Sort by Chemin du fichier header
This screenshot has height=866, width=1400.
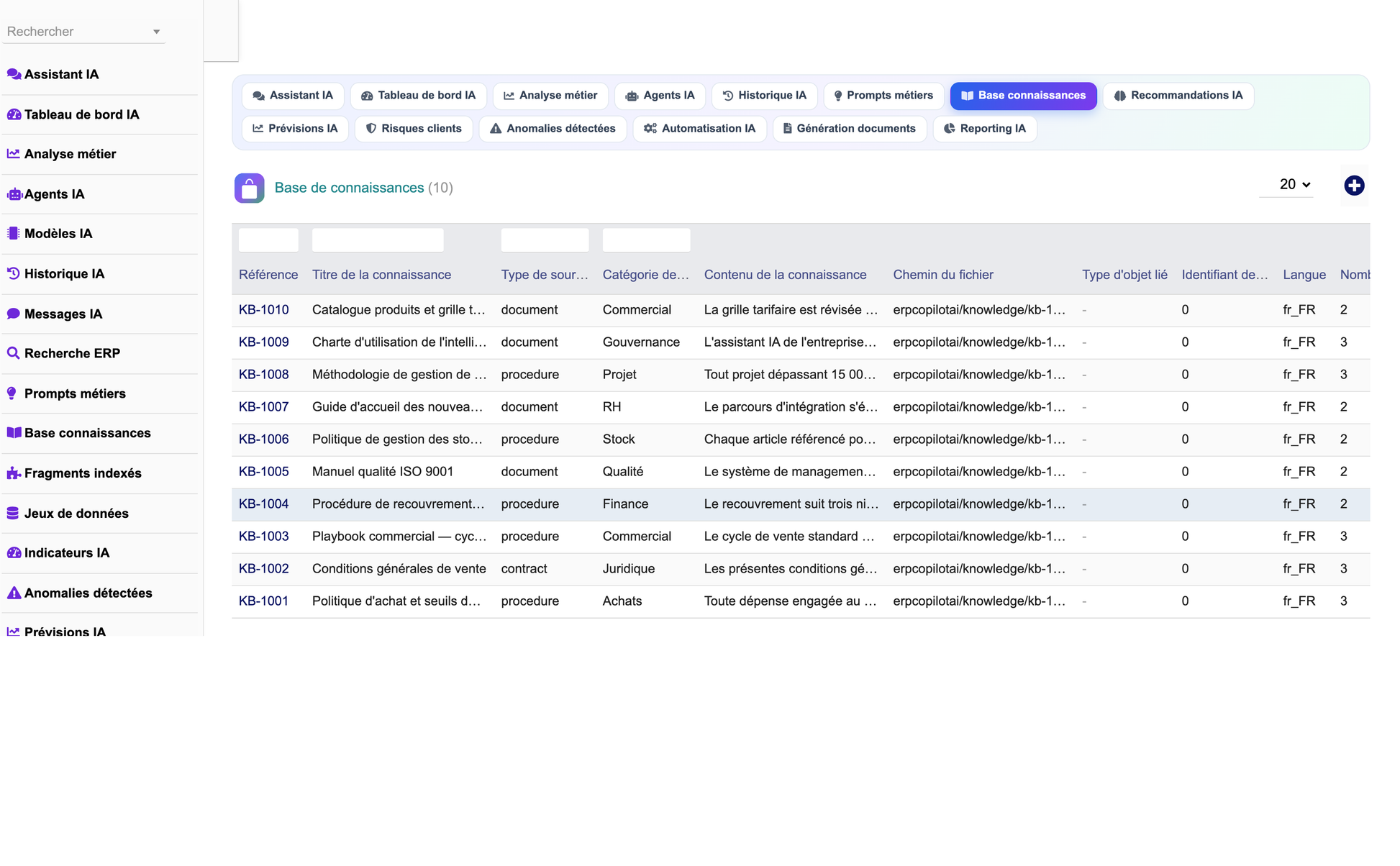(942, 275)
